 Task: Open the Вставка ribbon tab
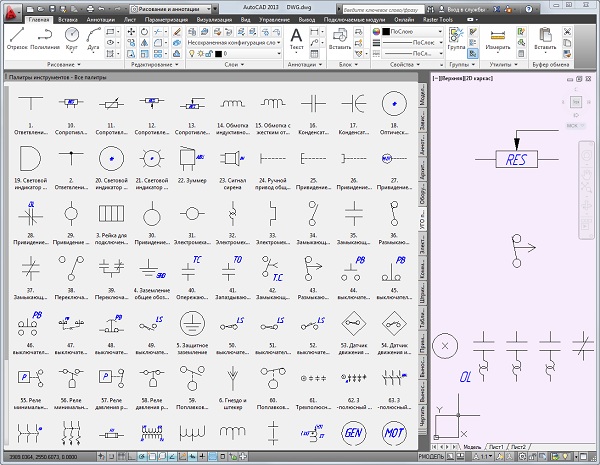coord(70,19)
